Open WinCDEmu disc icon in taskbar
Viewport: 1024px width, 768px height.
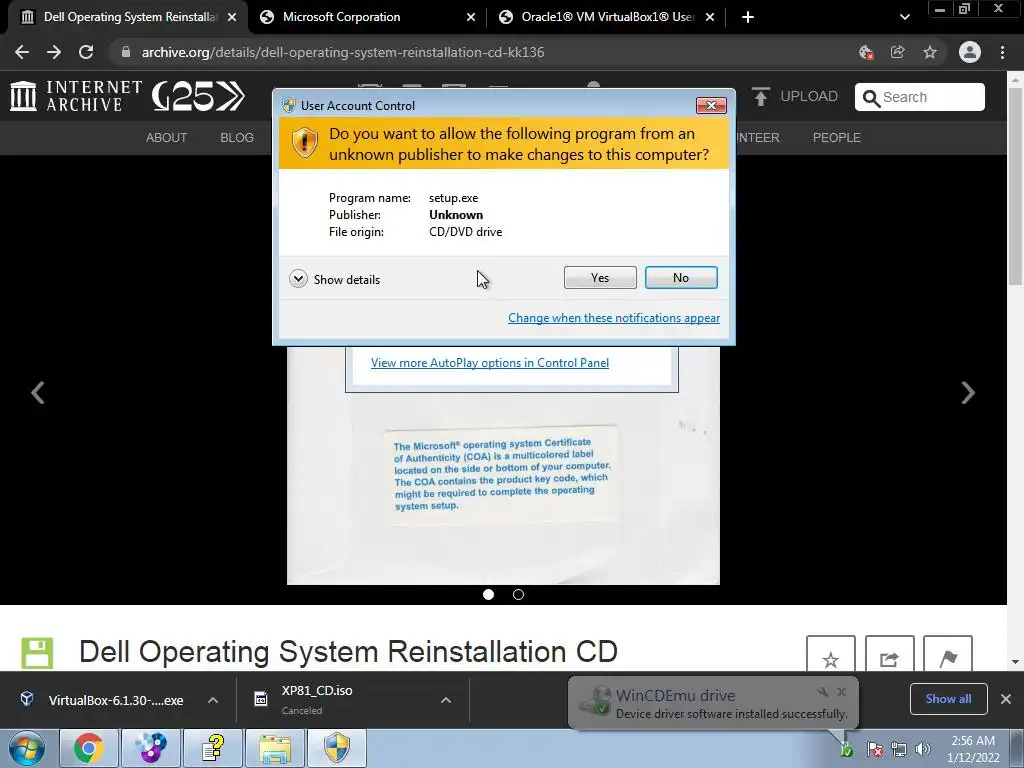pyautogui.click(x=150, y=748)
